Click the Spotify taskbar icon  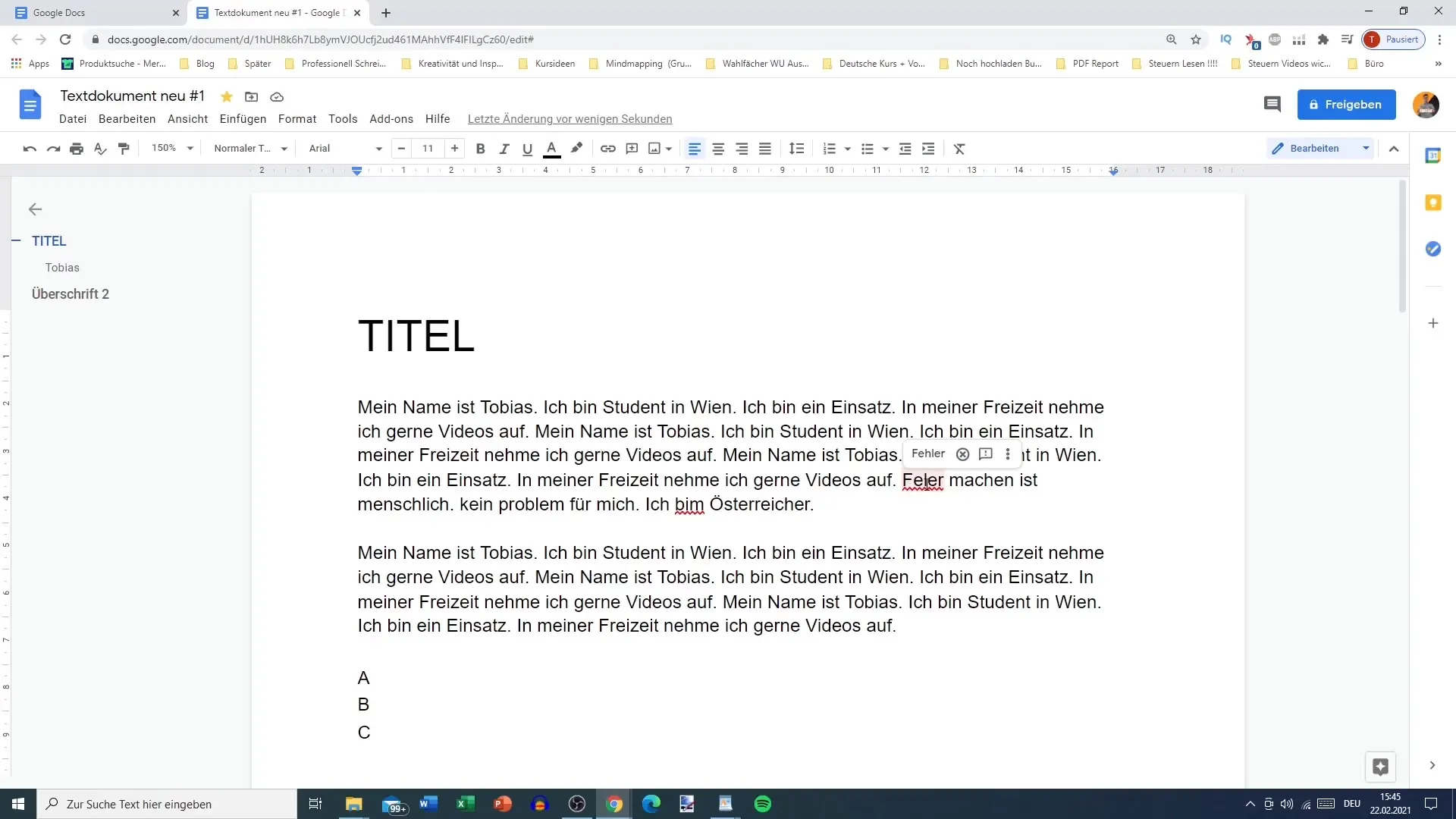pos(762,804)
